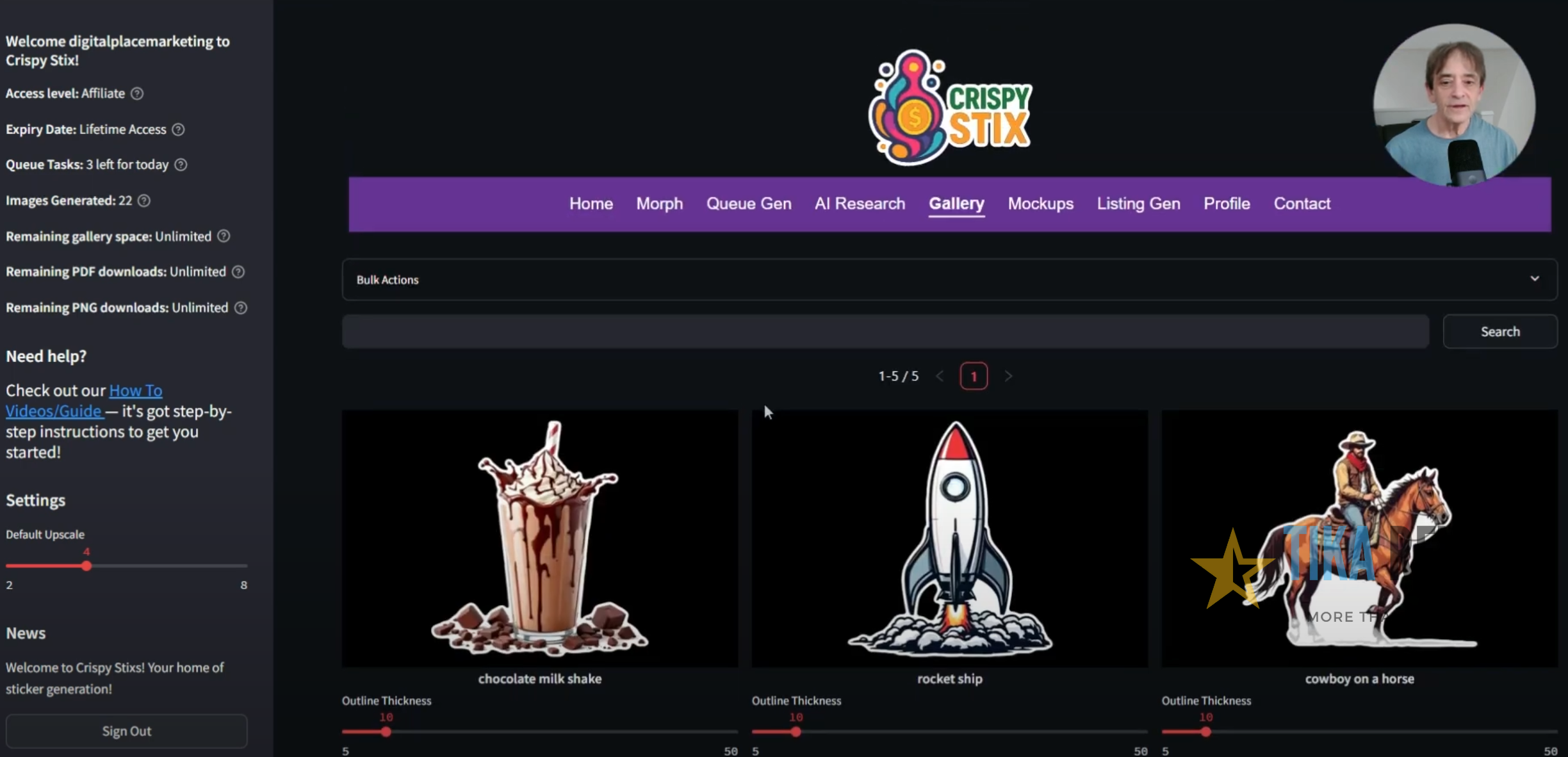Click the Remaining gallery space help icon
Image resolution: width=1568 pixels, height=757 pixels.
pyautogui.click(x=224, y=236)
